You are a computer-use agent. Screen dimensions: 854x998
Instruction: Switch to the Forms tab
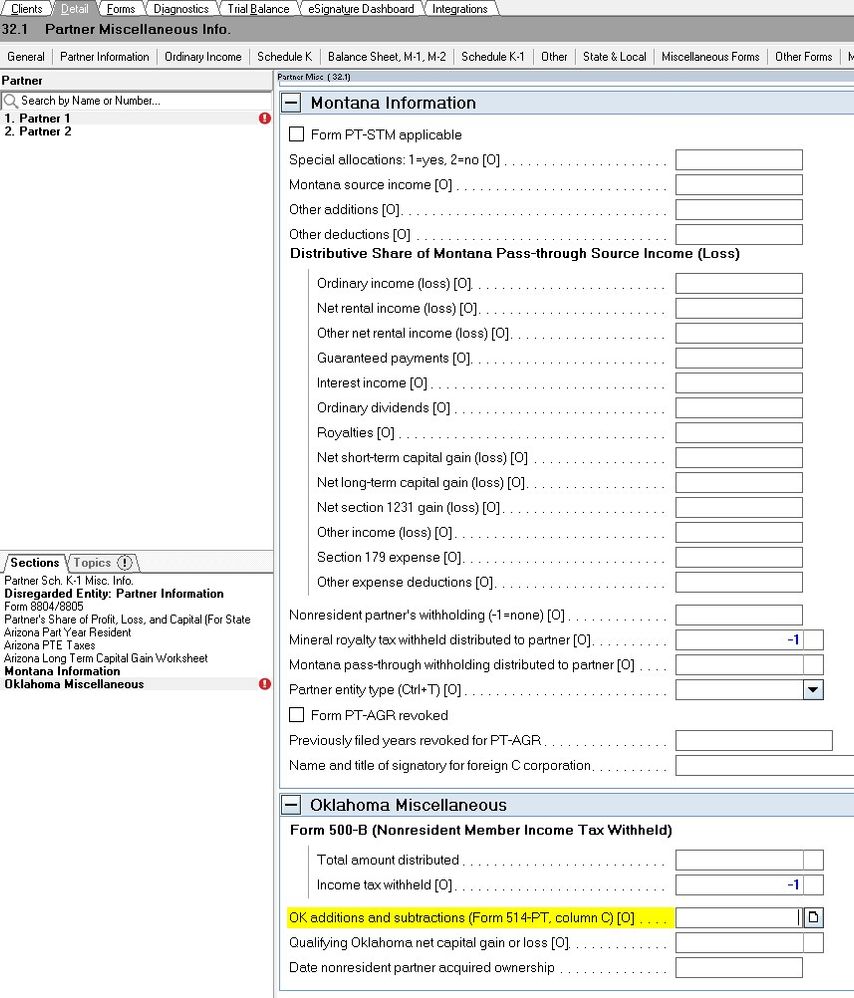120,8
